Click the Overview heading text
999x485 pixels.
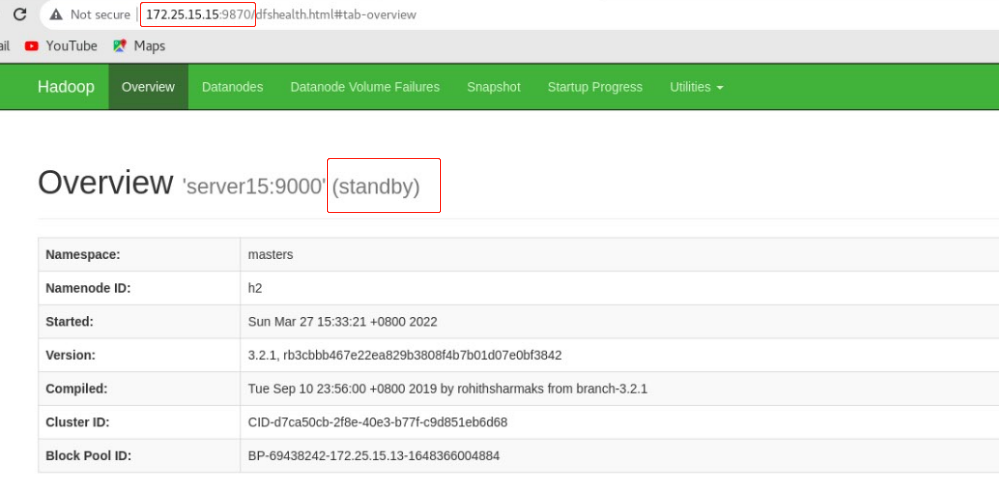point(105,183)
